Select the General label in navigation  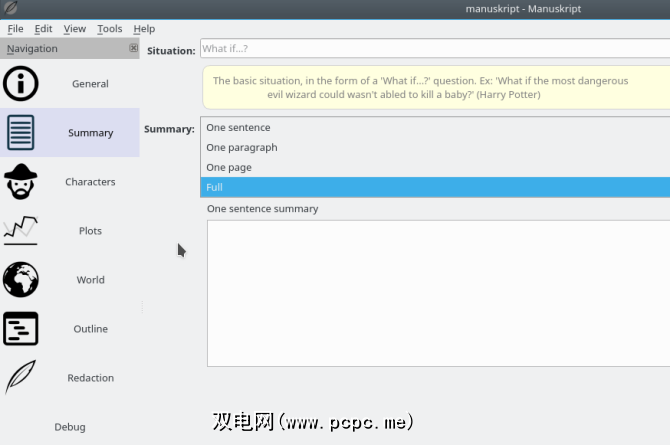click(x=90, y=84)
